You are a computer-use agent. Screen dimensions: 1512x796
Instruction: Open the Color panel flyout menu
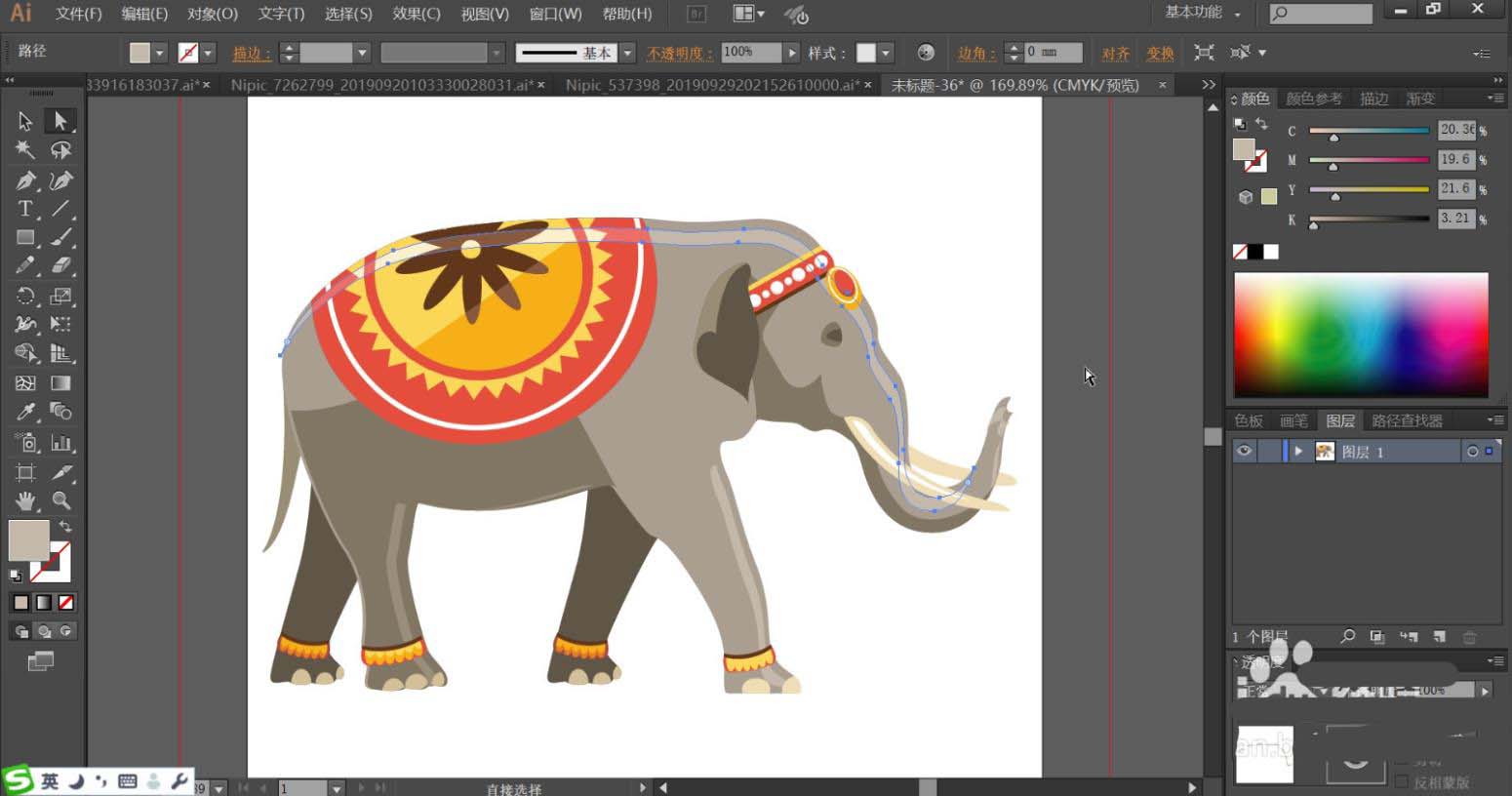[1494, 99]
